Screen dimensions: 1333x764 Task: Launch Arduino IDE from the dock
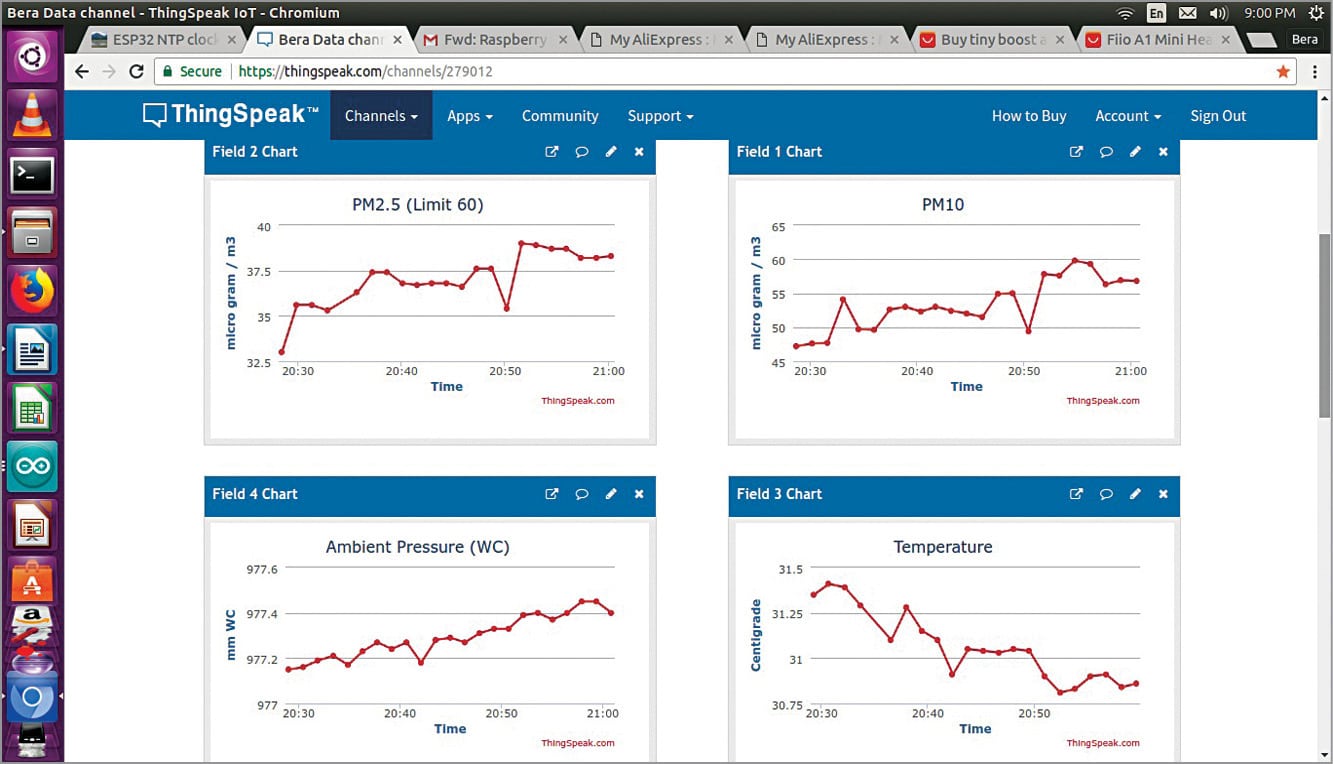(32, 467)
